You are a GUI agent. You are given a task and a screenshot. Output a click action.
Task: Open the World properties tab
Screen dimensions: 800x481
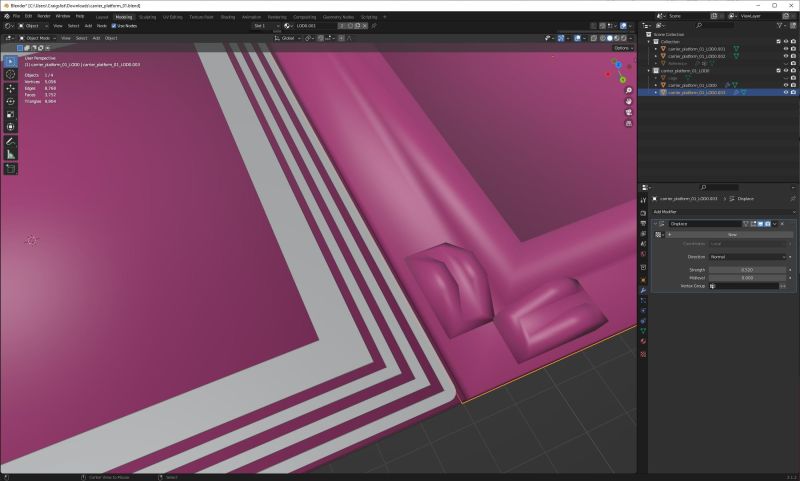tap(643, 254)
